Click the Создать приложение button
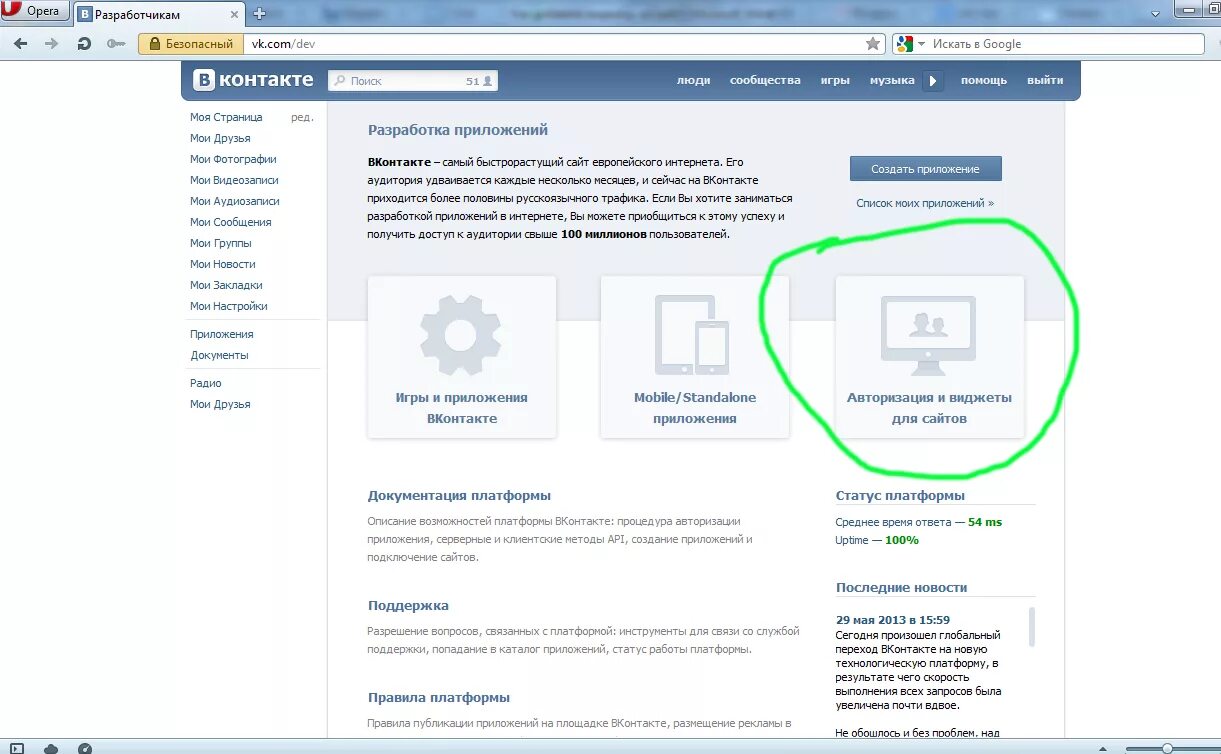 click(925, 169)
